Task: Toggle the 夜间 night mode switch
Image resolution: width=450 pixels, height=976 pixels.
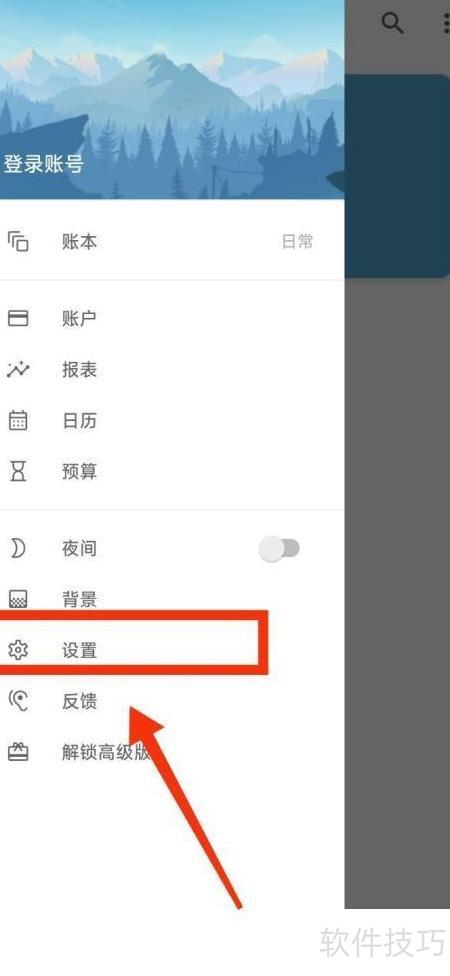Action: 279,549
